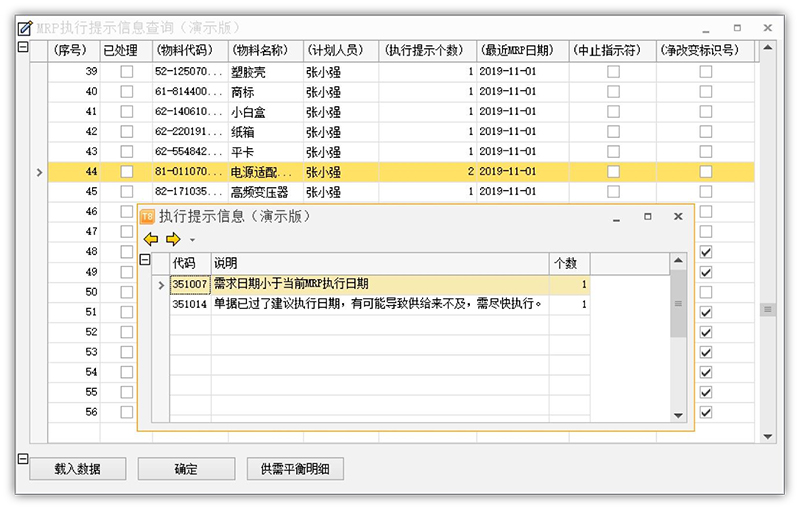Toggle 中止指示符 checkbox for row 40

coord(613,92)
